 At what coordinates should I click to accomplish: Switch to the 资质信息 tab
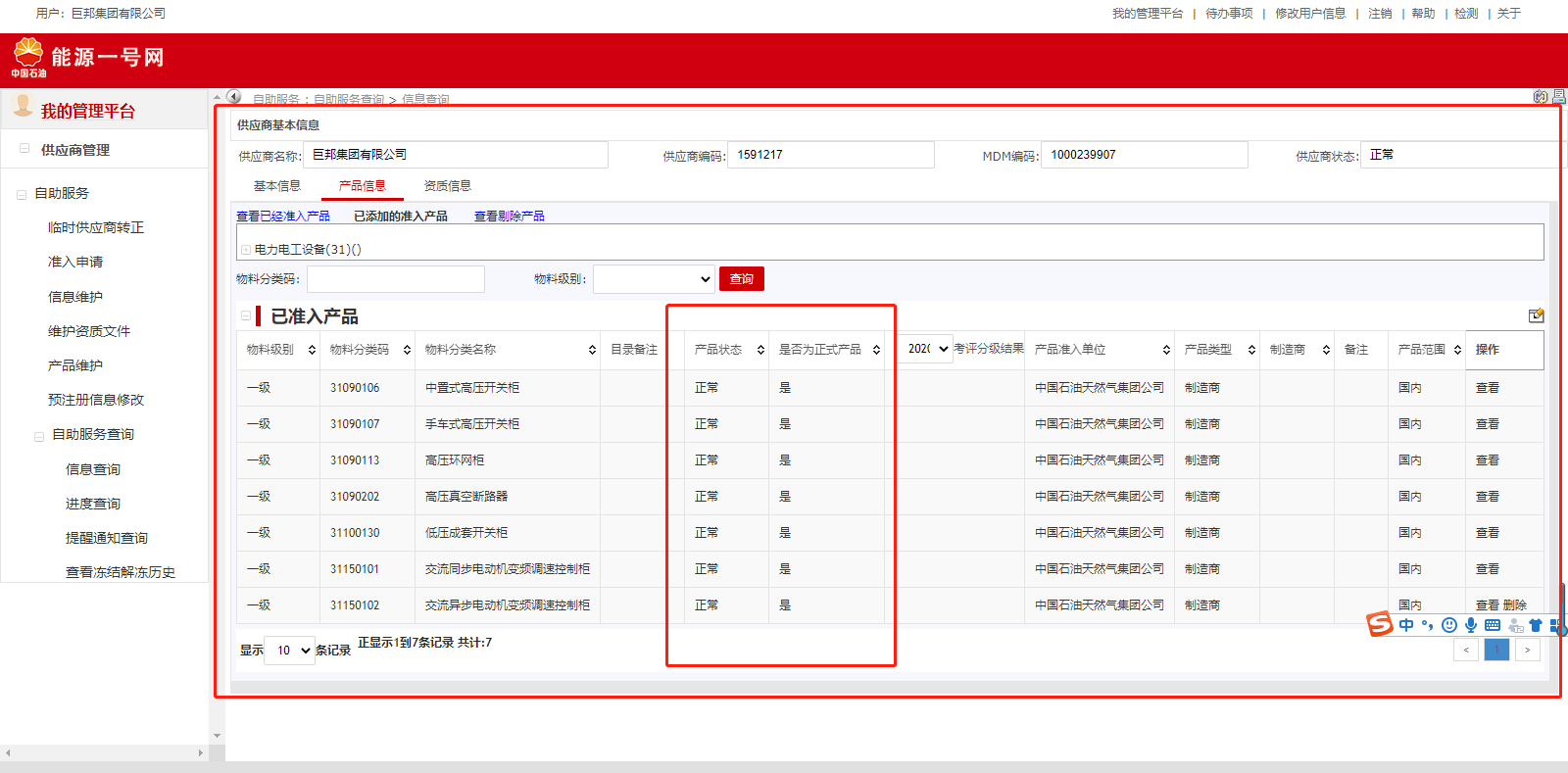[447, 186]
